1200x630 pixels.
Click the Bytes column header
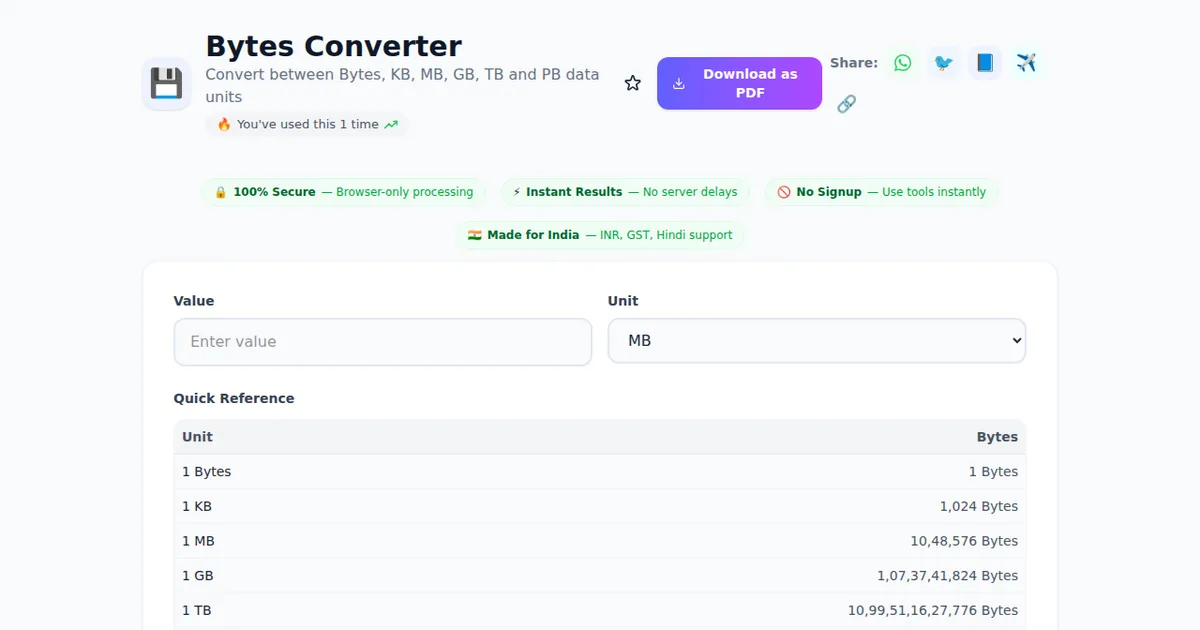click(996, 437)
